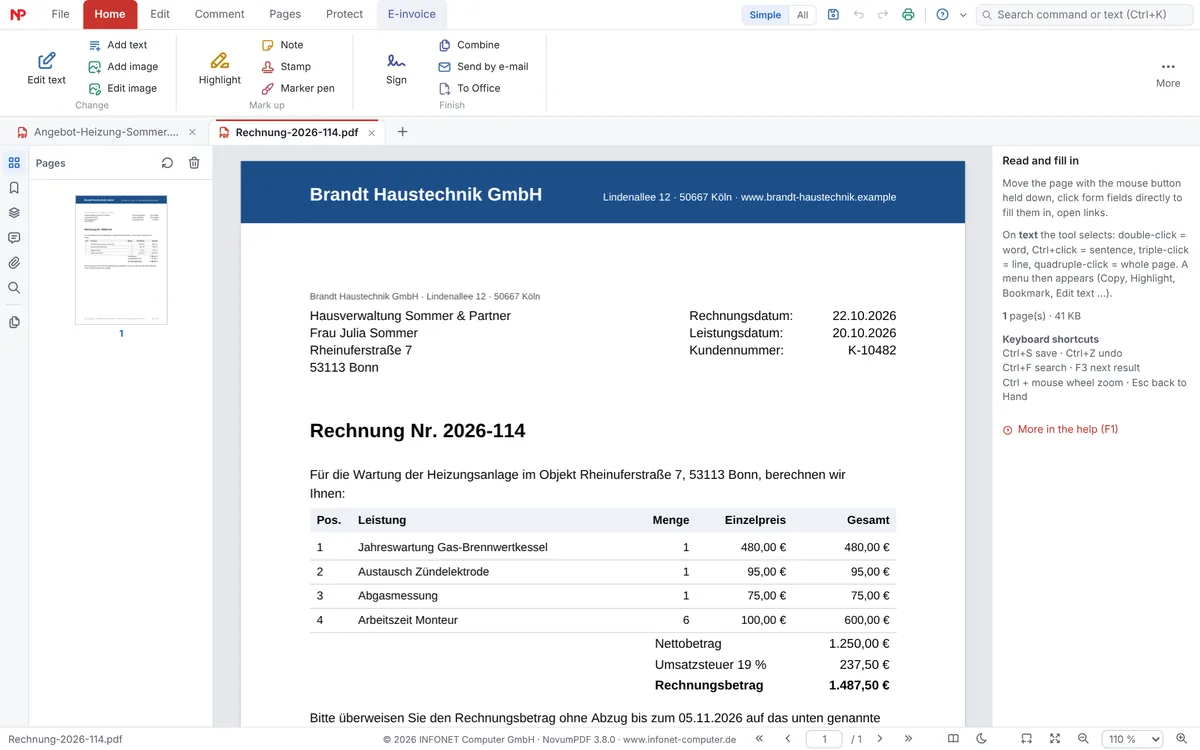Add a Note annotation
Image resolution: width=1200 pixels, height=750 pixels.
(282, 45)
